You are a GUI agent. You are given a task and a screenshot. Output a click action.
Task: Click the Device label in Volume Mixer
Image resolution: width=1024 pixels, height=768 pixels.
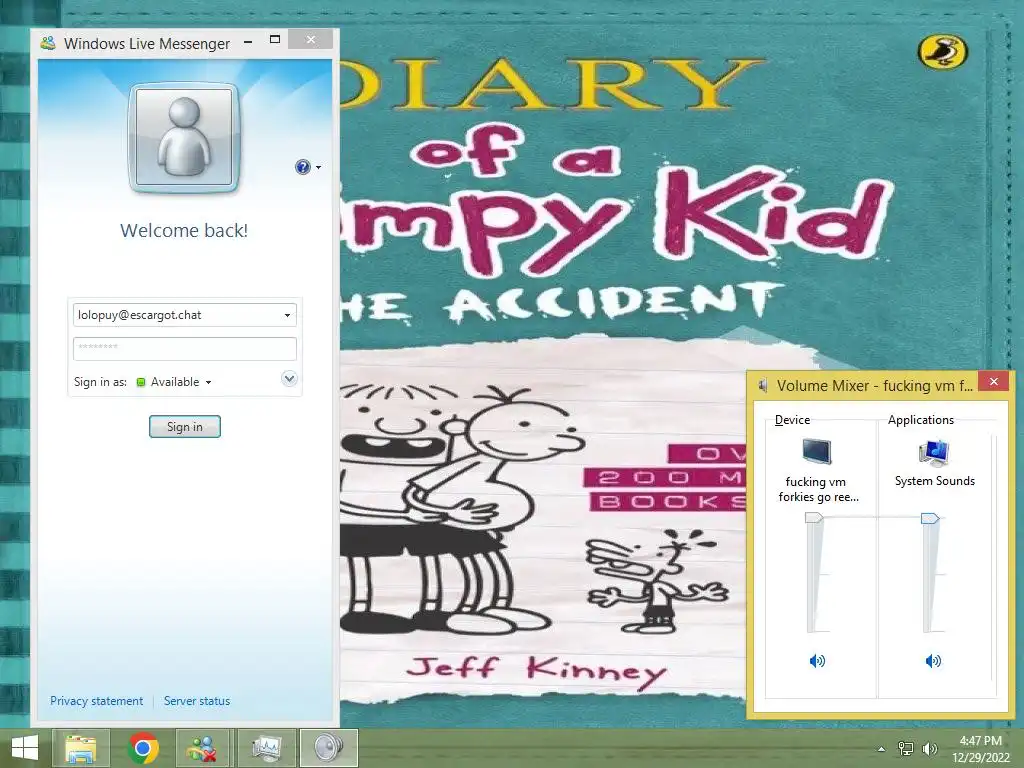tap(792, 420)
